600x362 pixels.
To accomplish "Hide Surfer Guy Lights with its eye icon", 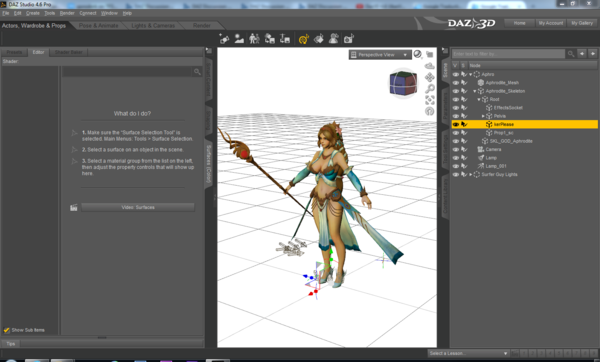I will pos(455,174).
